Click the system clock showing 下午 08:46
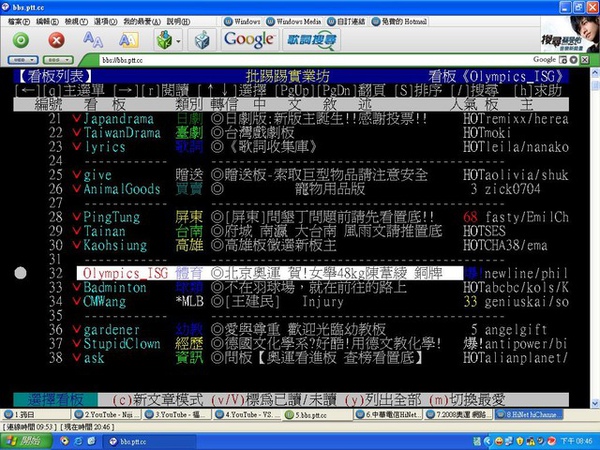The width and height of the screenshot is (600, 450). coord(577,442)
